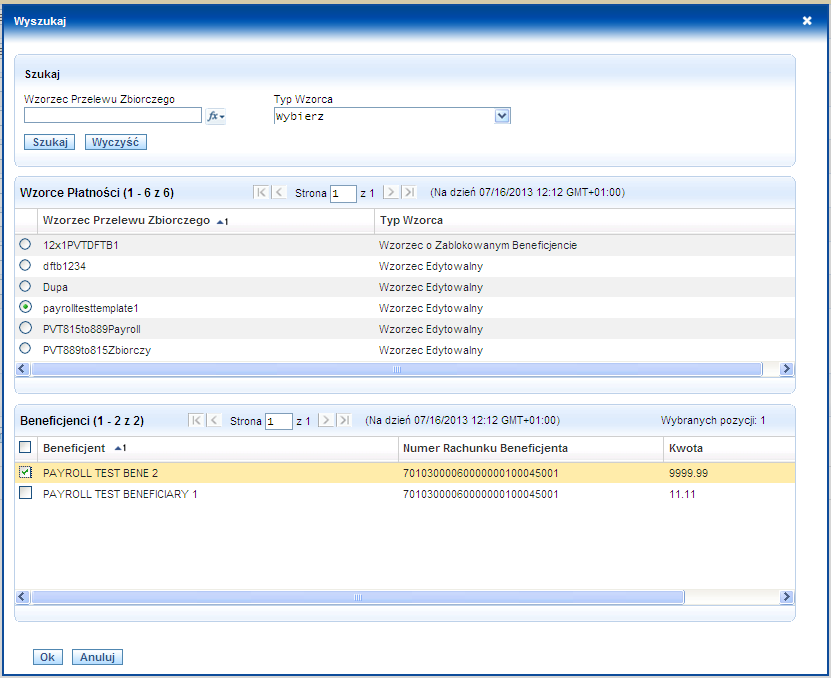
Task: Click right scroll arrow of templates table
Action: pos(786,369)
